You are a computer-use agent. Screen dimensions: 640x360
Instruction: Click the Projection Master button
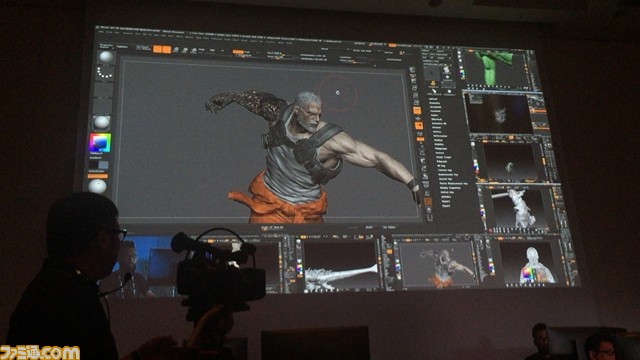[106, 46]
